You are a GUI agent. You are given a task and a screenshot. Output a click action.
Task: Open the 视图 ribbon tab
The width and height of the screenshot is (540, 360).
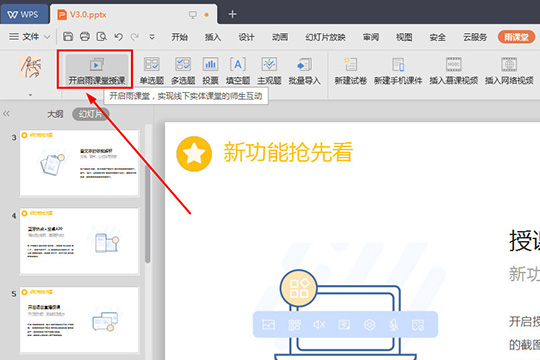pos(404,37)
